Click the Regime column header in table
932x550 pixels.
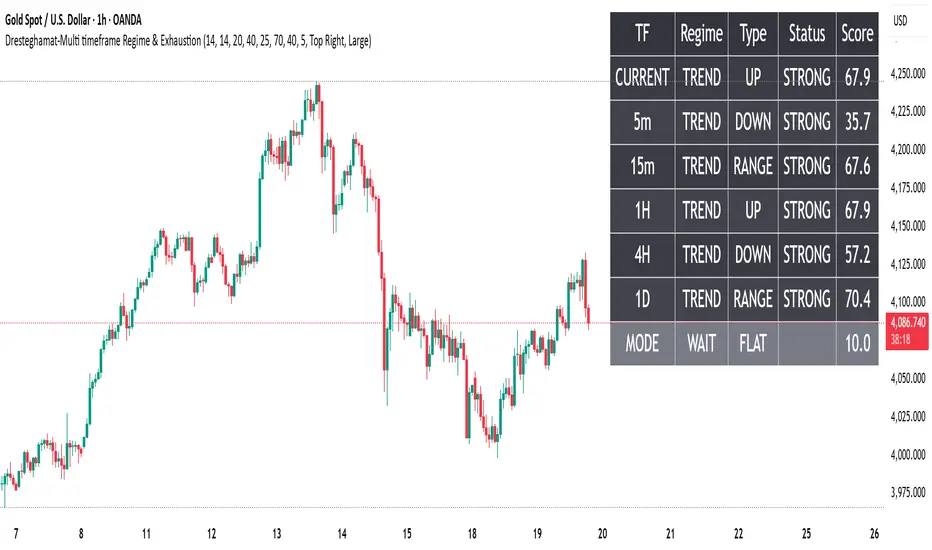(701, 34)
